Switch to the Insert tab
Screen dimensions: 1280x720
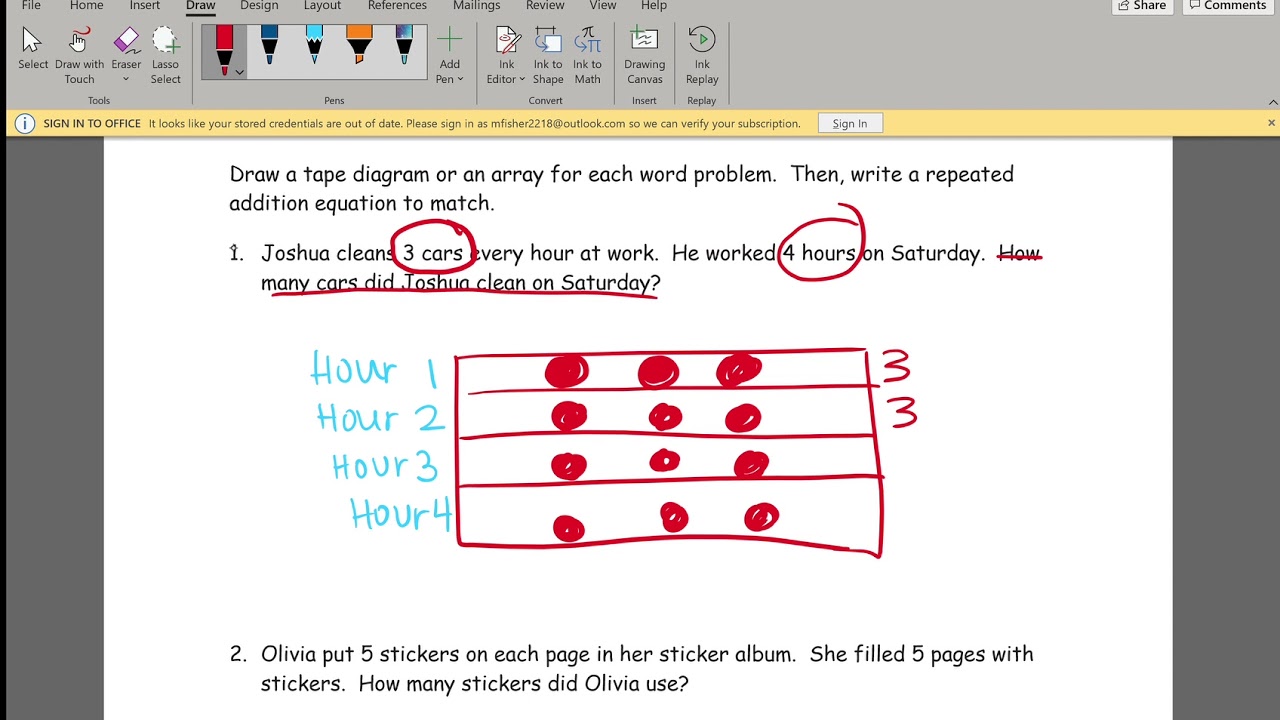pyautogui.click(x=145, y=6)
